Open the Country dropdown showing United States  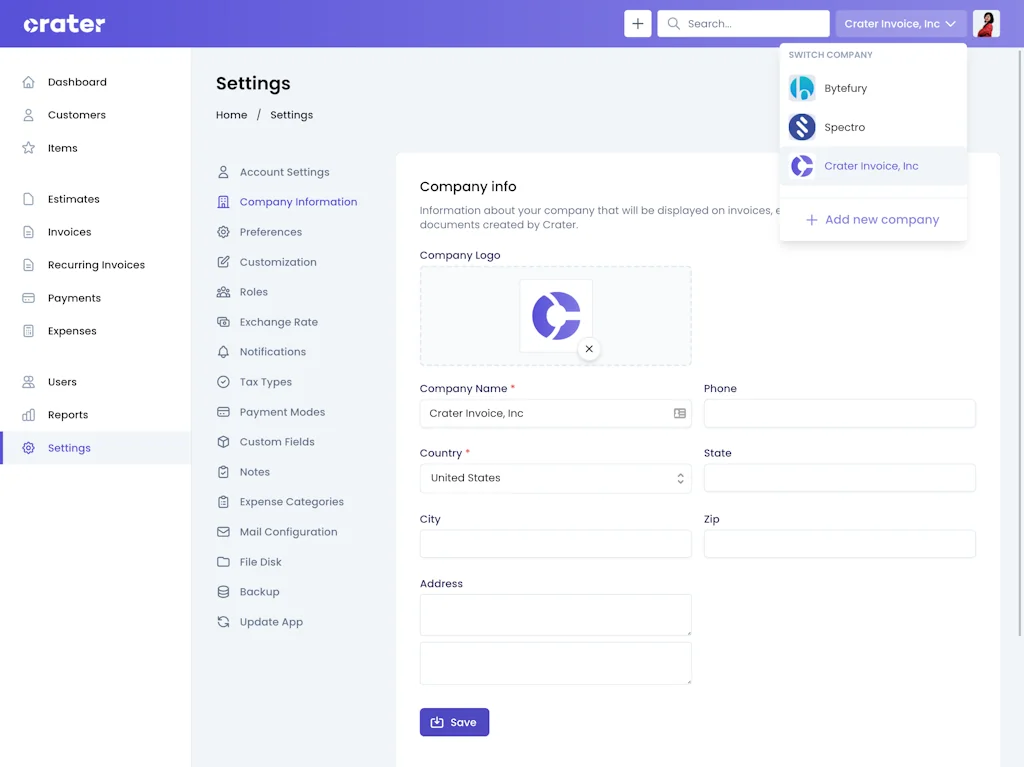[x=555, y=478]
